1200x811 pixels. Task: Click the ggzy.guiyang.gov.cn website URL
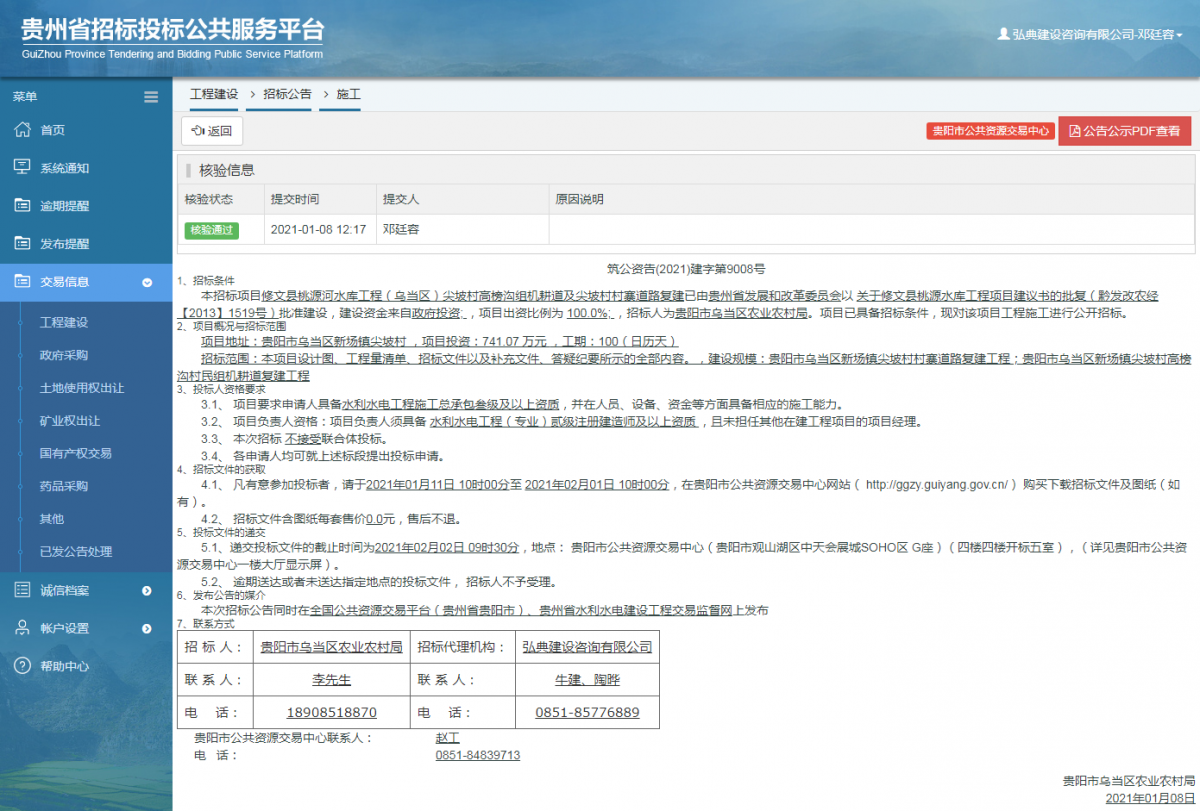(x=935, y=484)
